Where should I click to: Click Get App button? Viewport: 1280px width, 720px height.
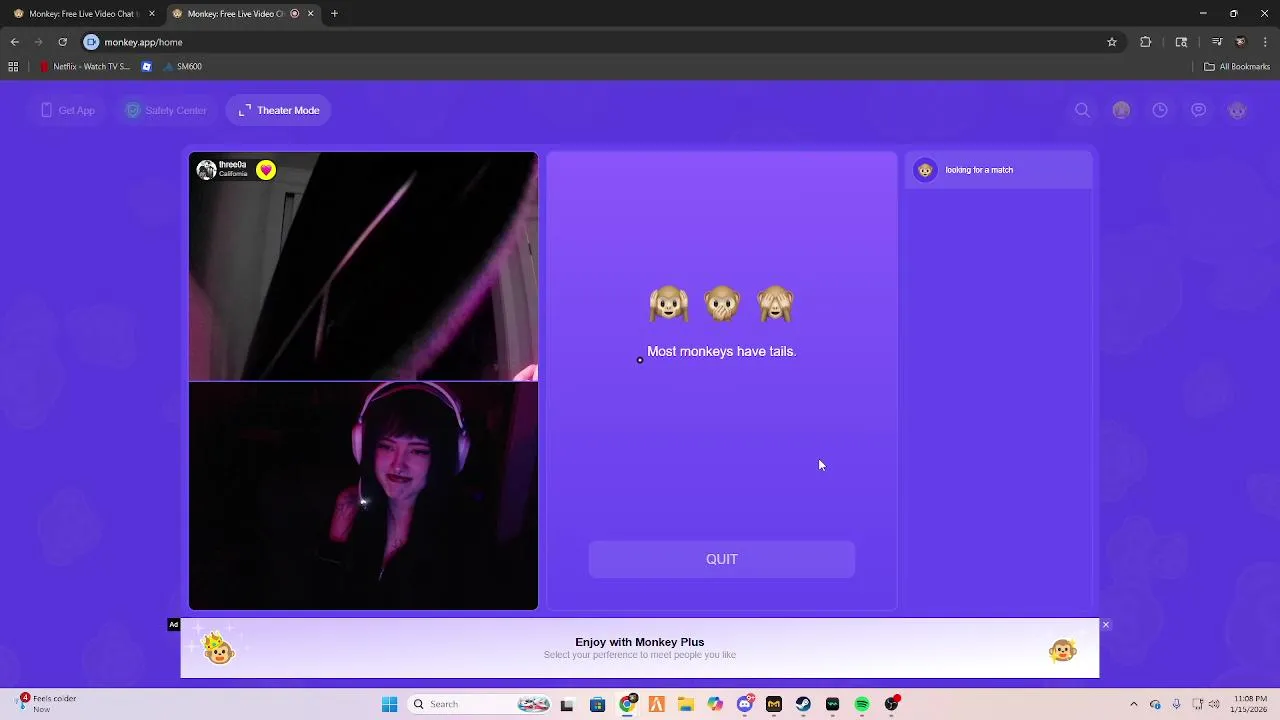(68, 110)
